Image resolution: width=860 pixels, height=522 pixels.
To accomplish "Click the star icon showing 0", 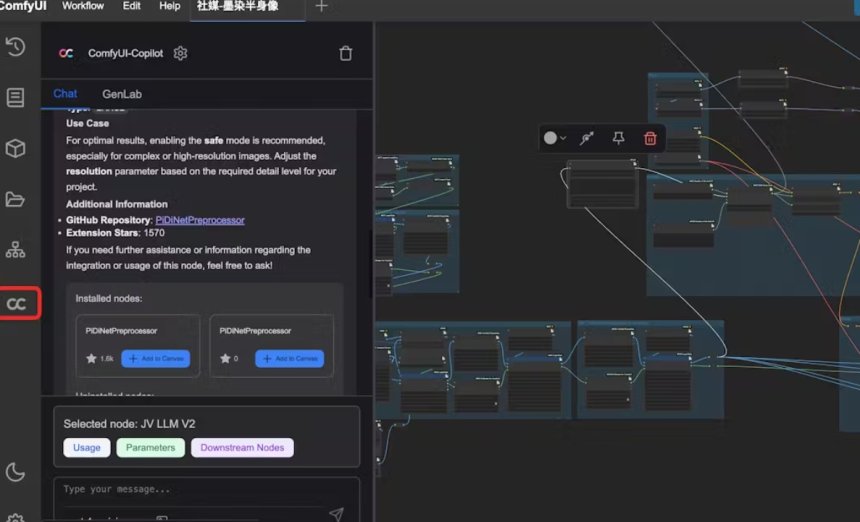I will click(225, 359).
